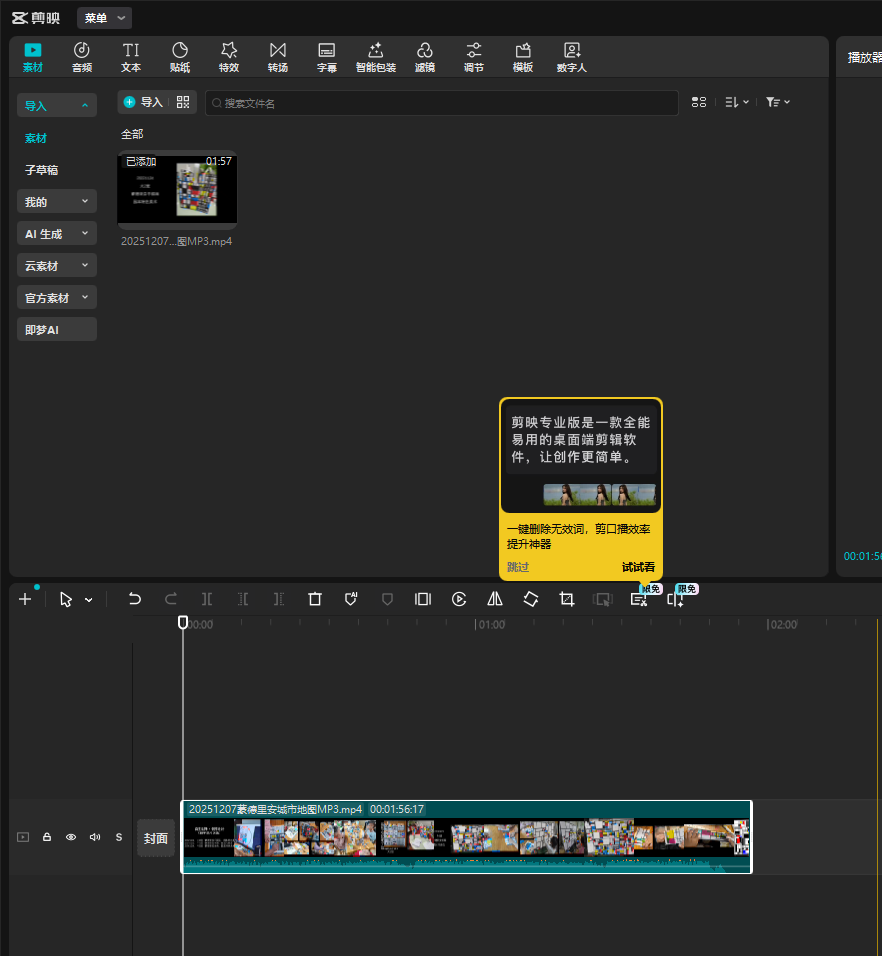Viewport: 882px width, 956px height.
Task: Focus the 搜索文件名 search field
Action: pyautogui.click(x=442, y=103)
